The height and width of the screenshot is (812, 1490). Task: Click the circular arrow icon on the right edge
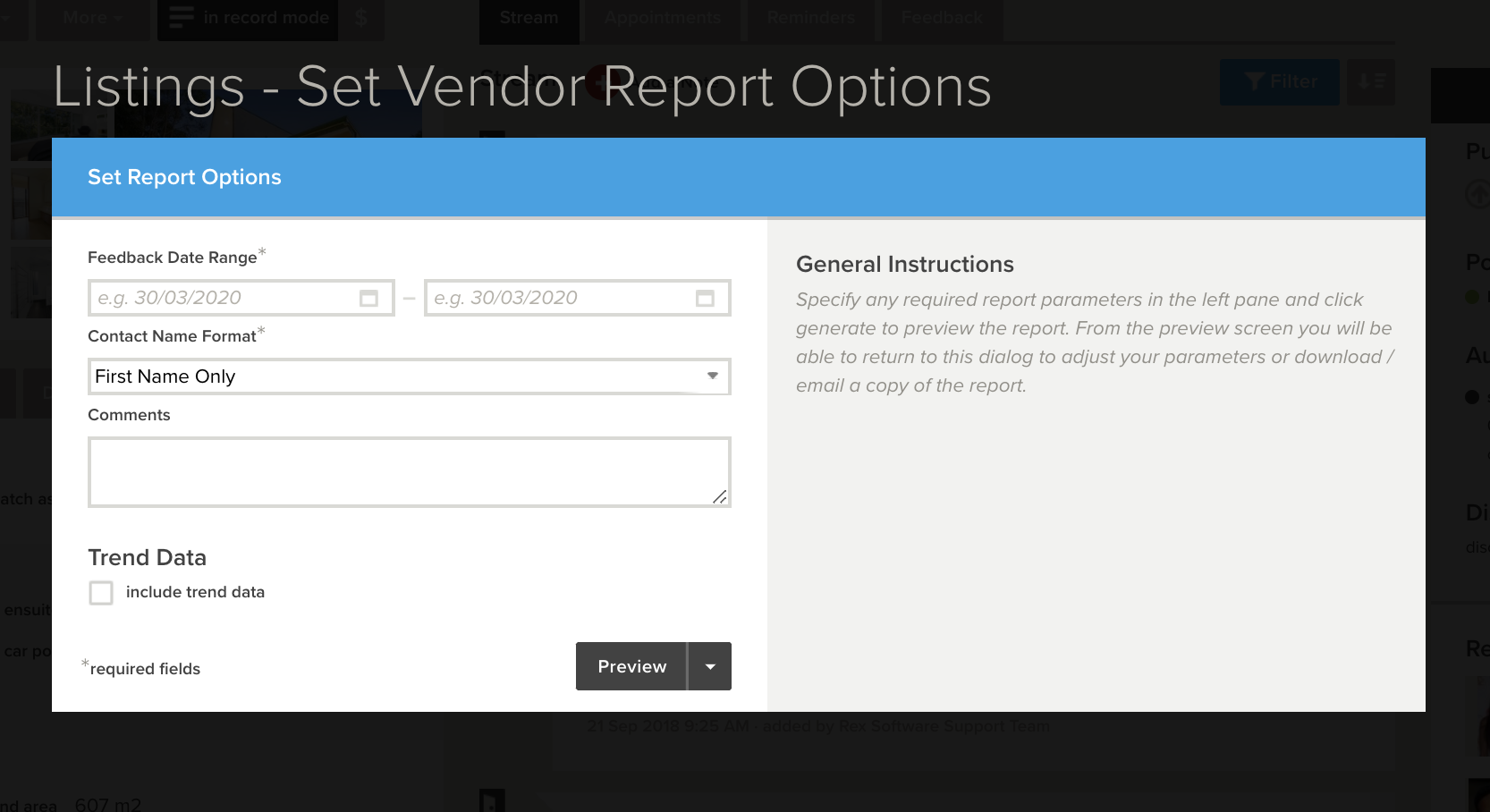1477,192
